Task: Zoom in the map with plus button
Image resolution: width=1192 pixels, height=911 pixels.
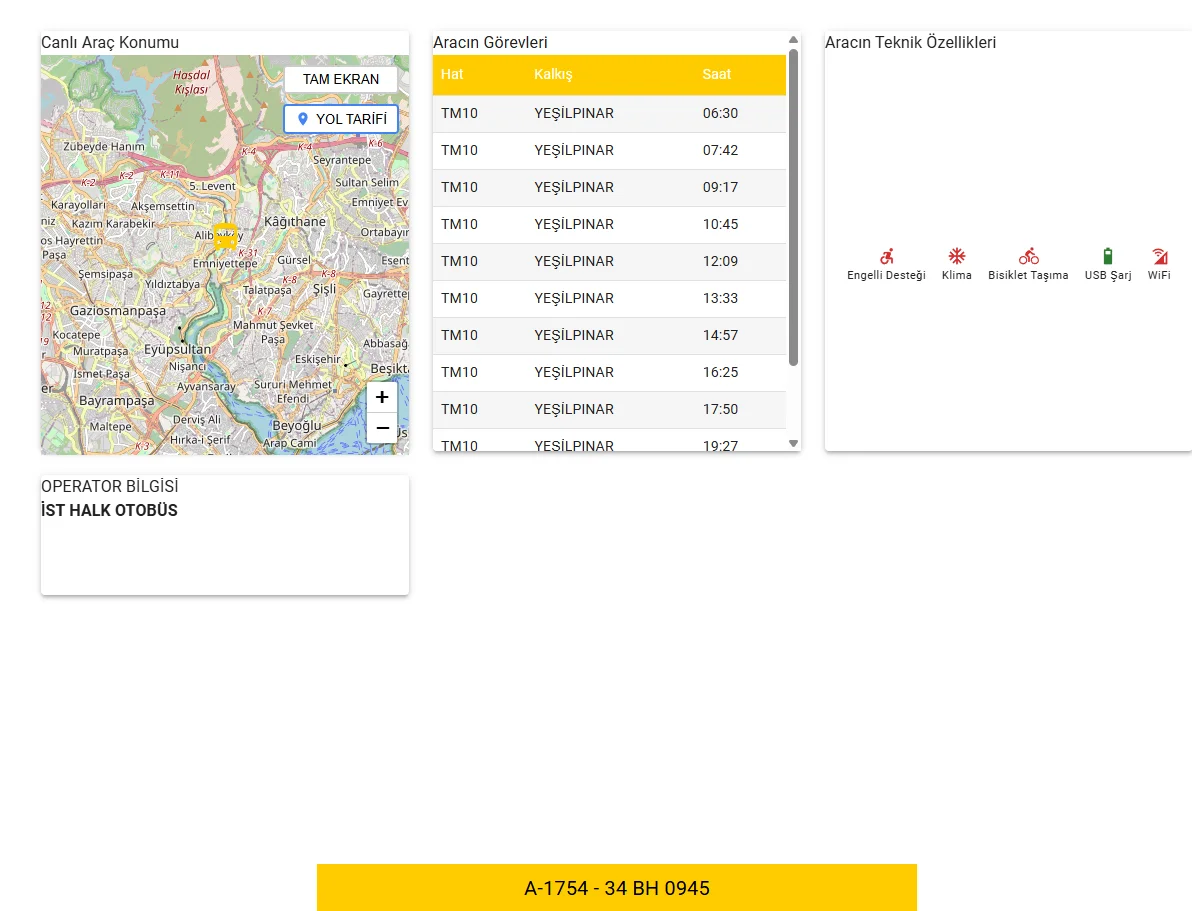Action: pyautogui.click(x=382, y=397)
